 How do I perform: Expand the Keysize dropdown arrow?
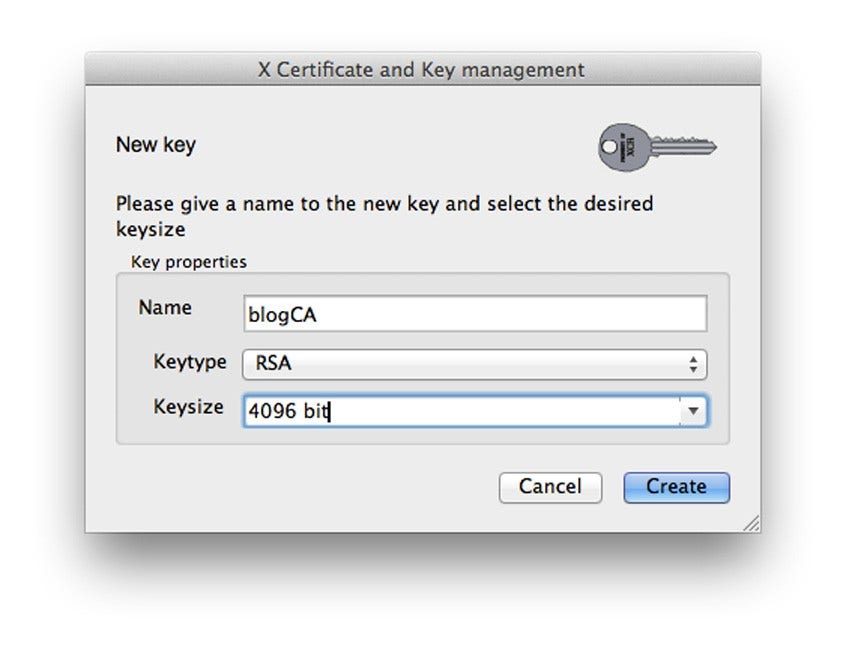pyautogui.click(x=693, y=410)
